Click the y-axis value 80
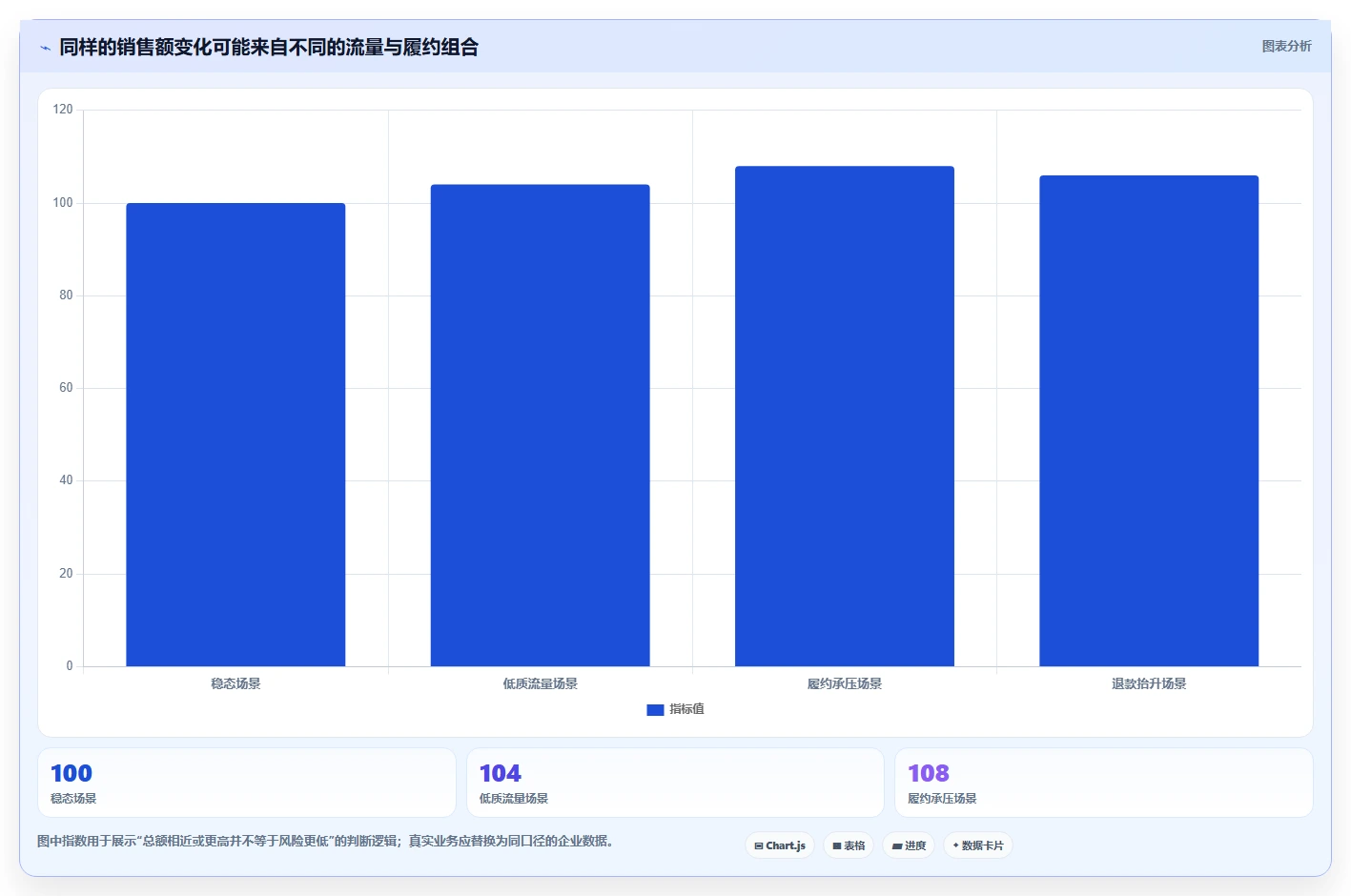The width and height of the screenshot is (1351, 896). click(66, 295)
